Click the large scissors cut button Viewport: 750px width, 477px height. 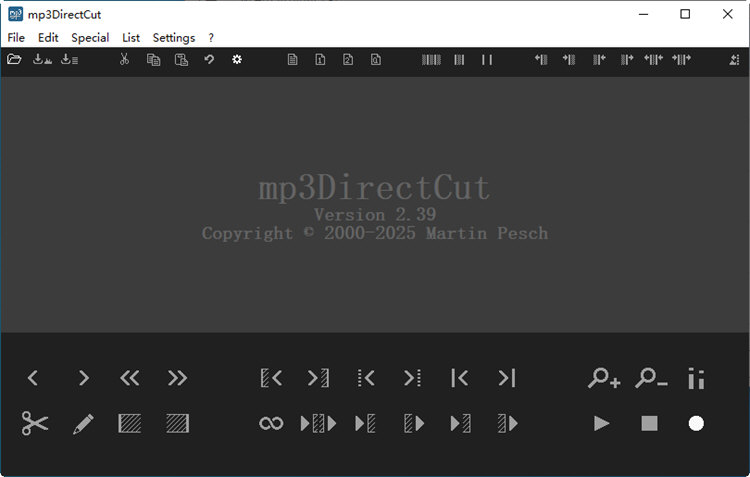tap(35, 423)
